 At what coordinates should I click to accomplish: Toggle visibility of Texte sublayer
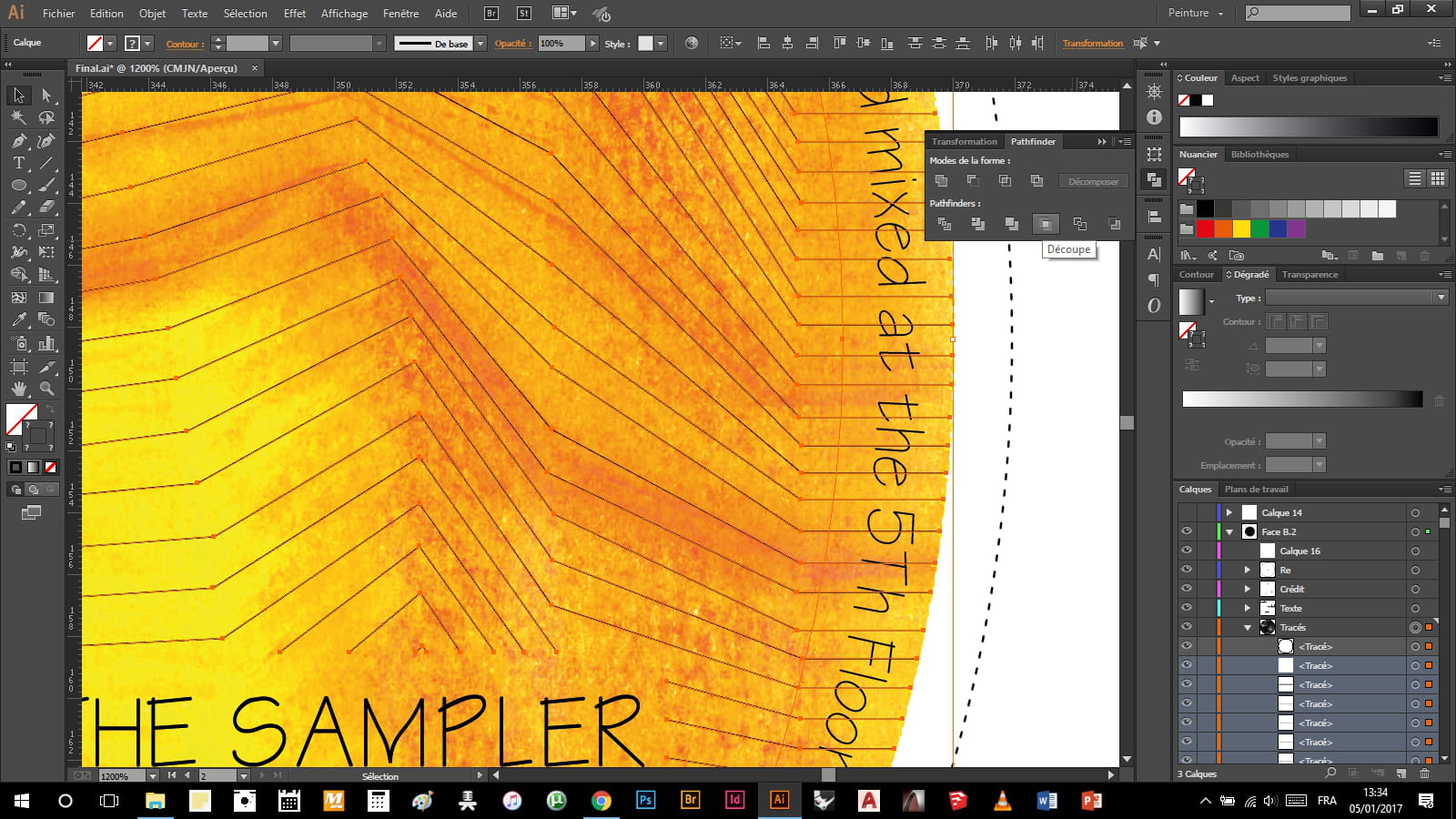click(1187, 608)
